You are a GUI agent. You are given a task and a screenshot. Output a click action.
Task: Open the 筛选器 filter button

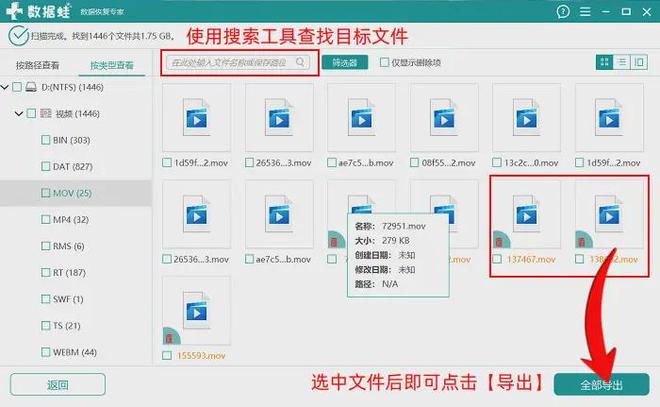pos(345,62)
